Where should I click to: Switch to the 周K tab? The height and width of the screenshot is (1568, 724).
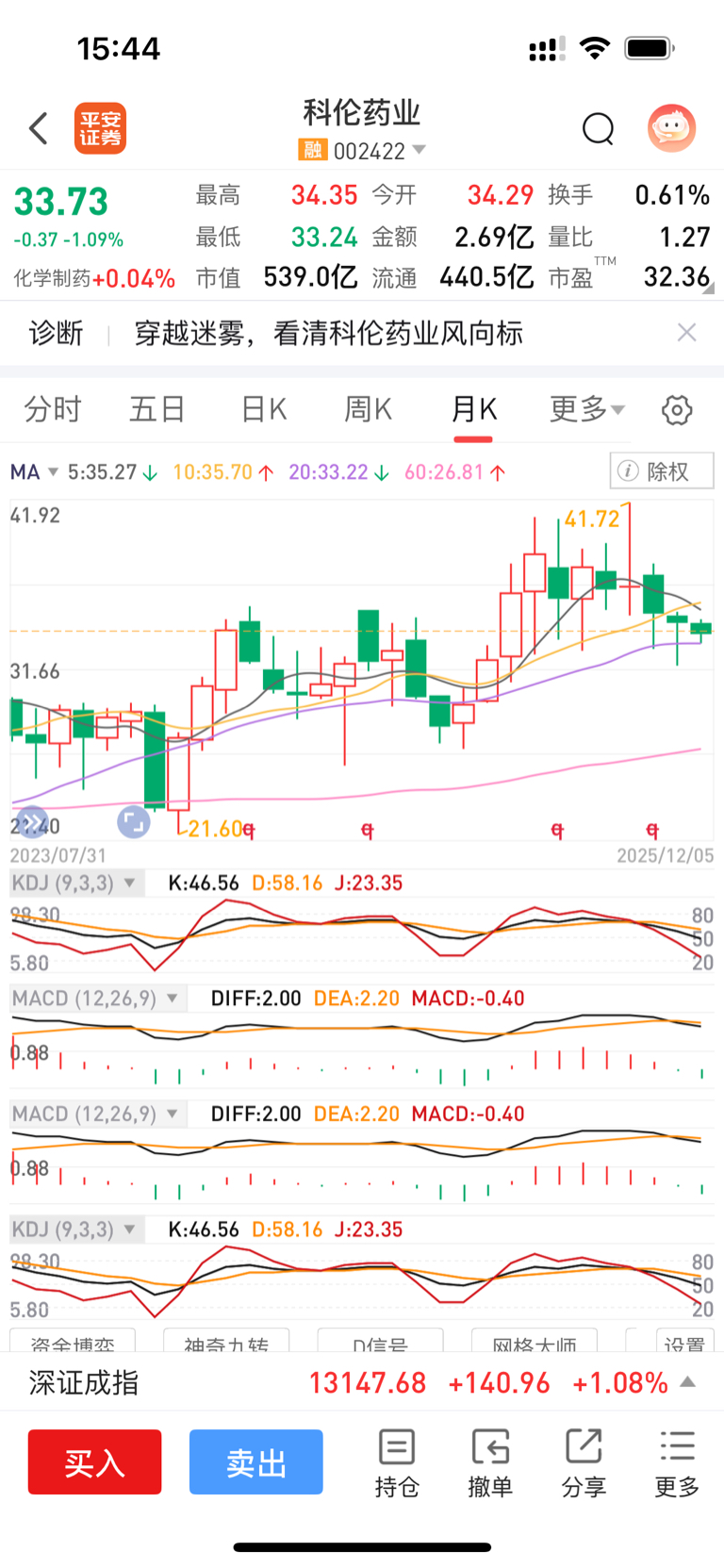(368, 409)
